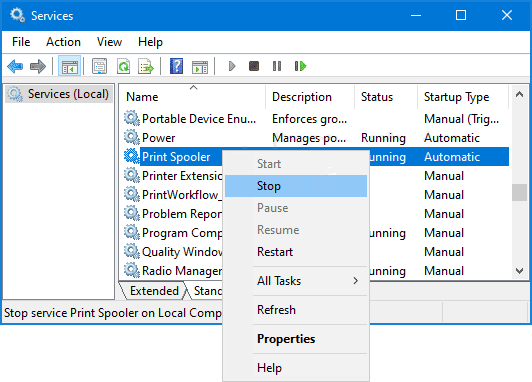This screenshot has width=532, height=382.
Task: Switch to the Standard tab
Action: (x=208, y=291)
